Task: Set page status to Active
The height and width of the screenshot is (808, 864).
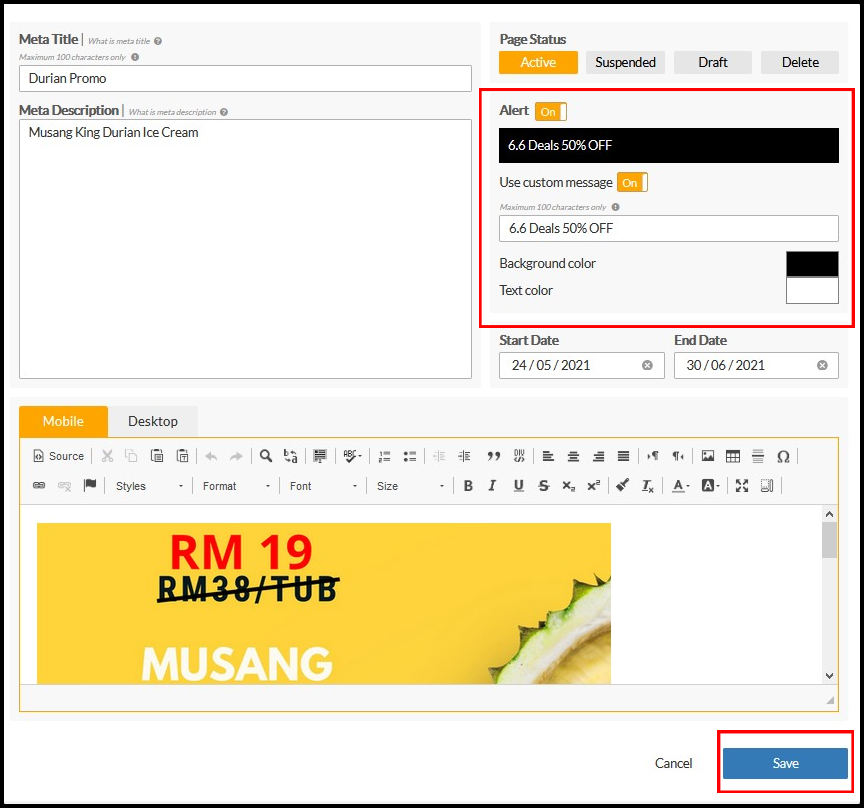Action: 538,62
